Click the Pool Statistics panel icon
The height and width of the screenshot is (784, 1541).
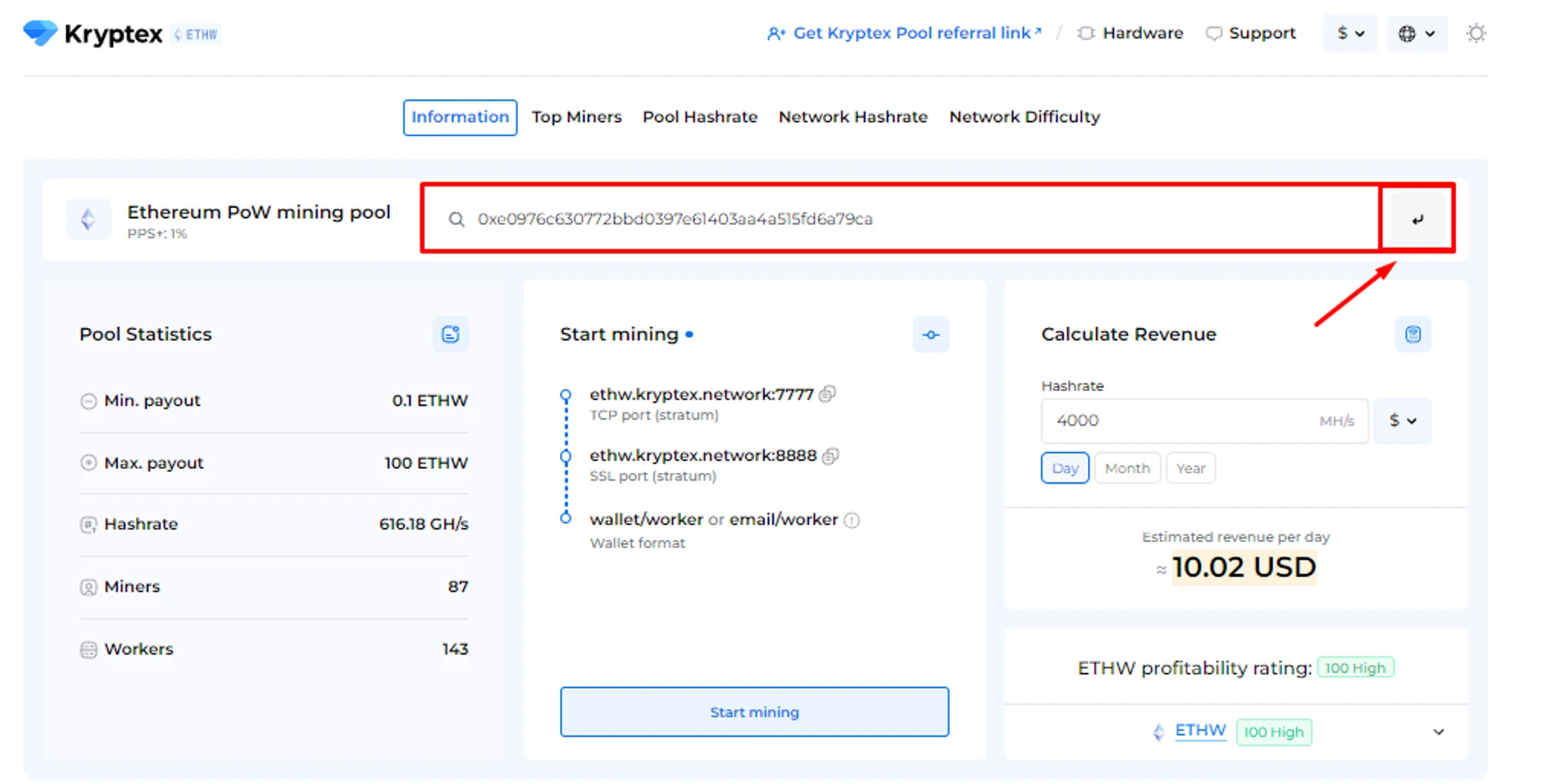point(450,334)
